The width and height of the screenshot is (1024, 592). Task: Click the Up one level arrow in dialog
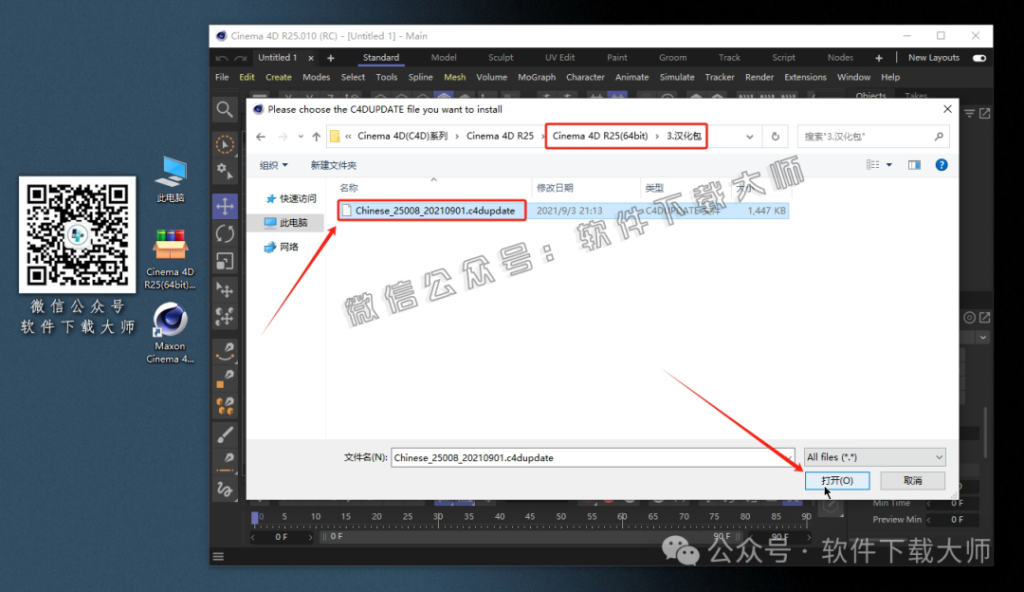pyautogui.click(x=316, y=136)
